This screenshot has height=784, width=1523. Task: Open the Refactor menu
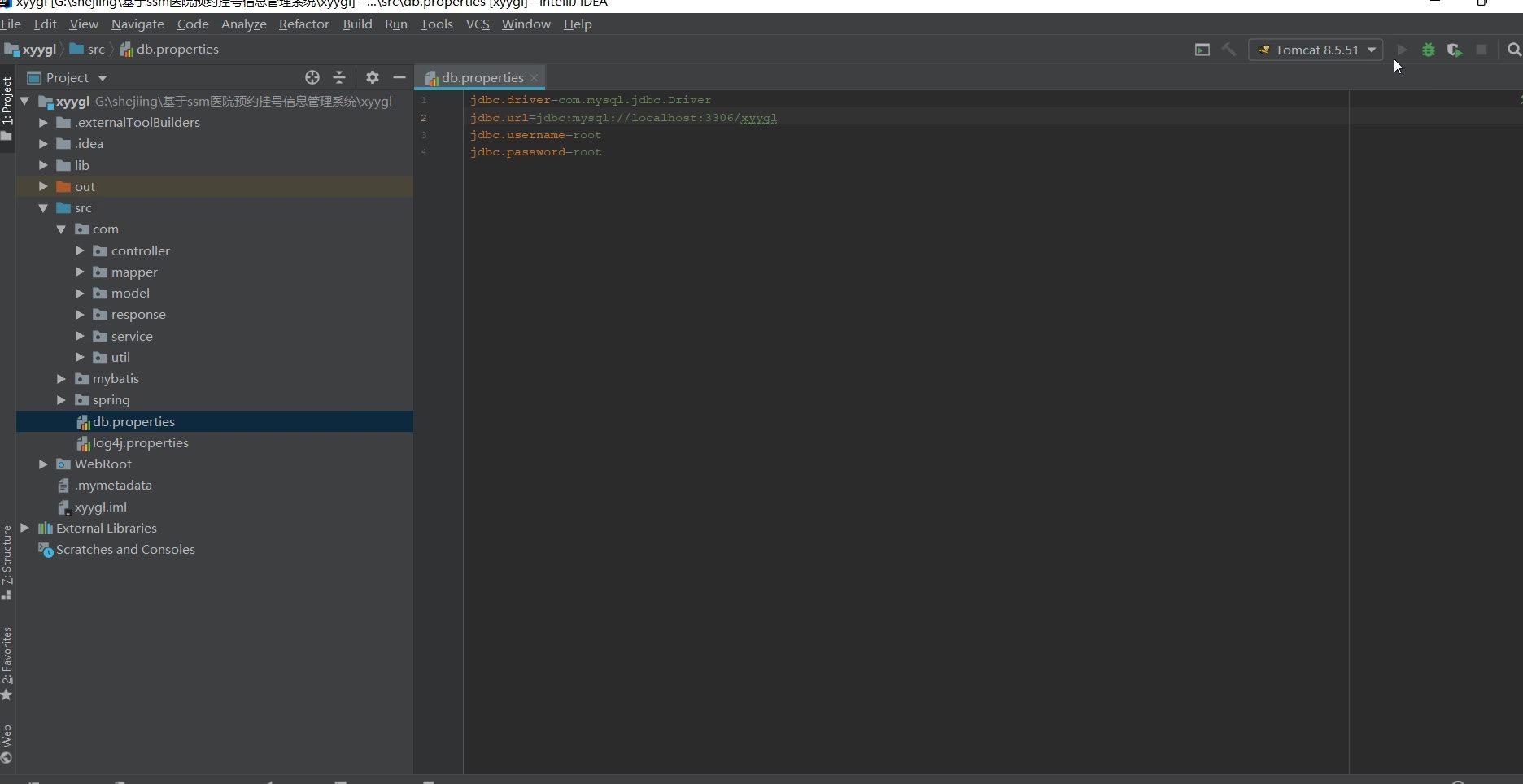tap(303, 24)
